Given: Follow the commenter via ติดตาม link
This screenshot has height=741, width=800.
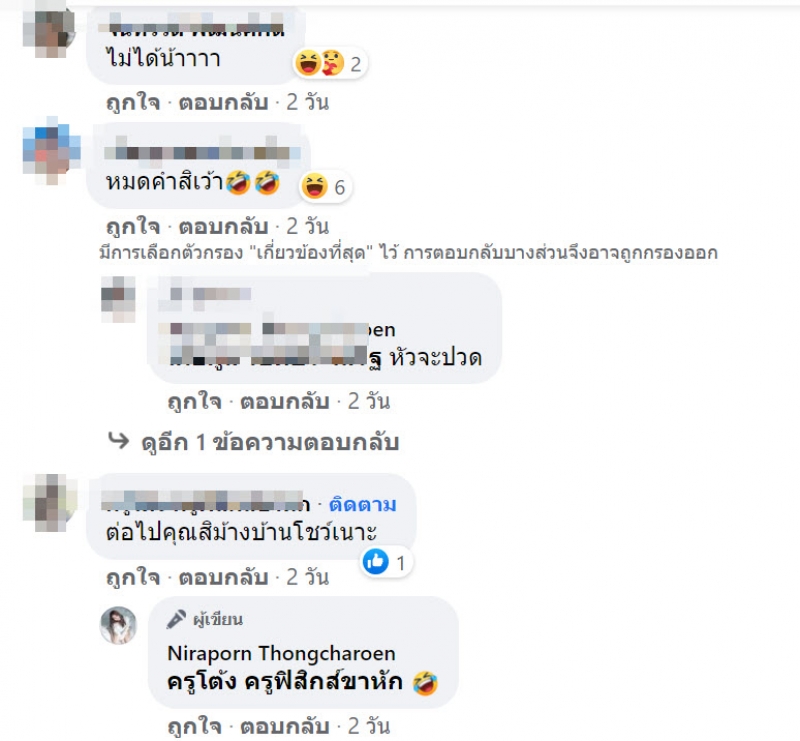Looking at the screenshot, I should [x=362, y=504].
